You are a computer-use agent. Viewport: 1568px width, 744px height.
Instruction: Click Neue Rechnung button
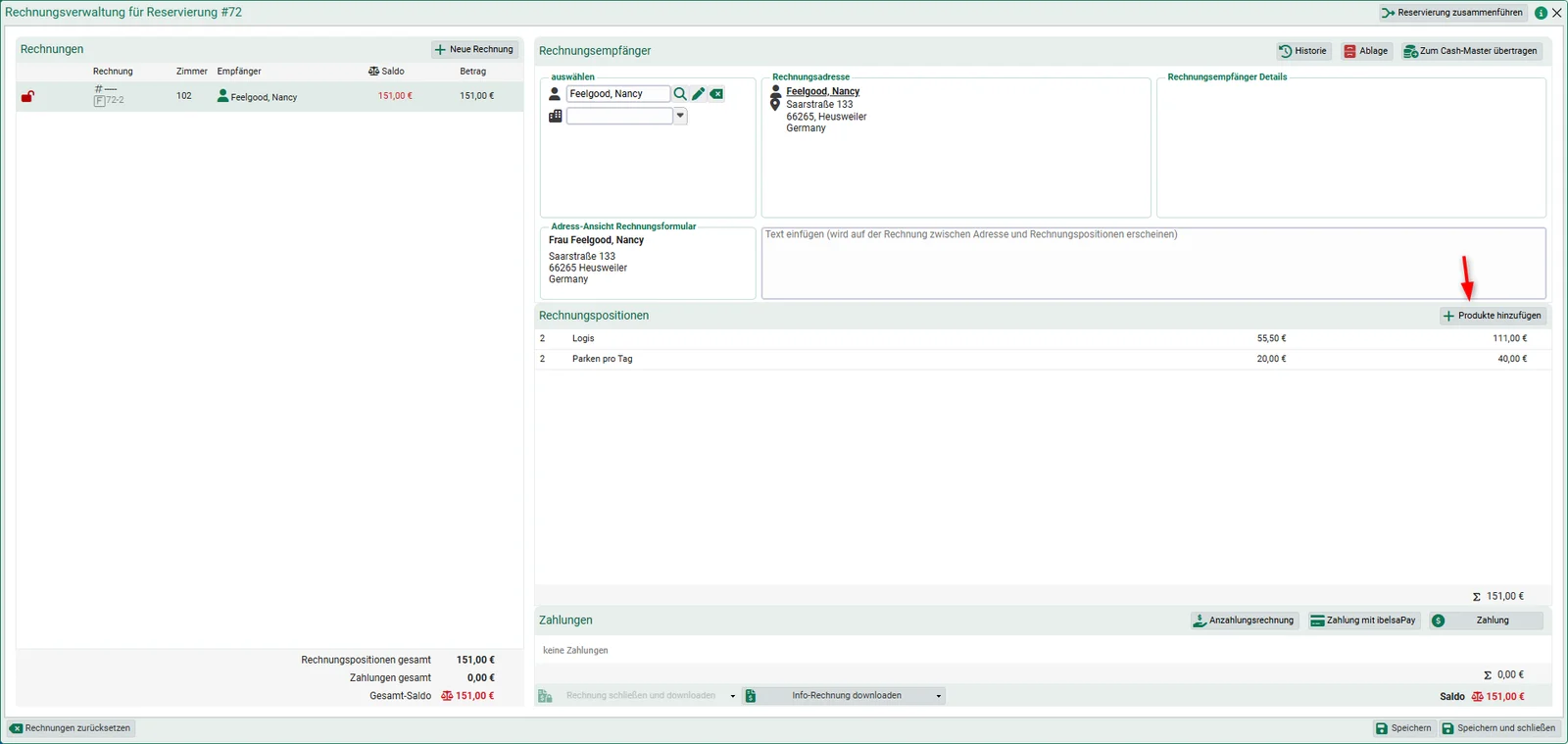pyautogui.click(x=475, y=49)
